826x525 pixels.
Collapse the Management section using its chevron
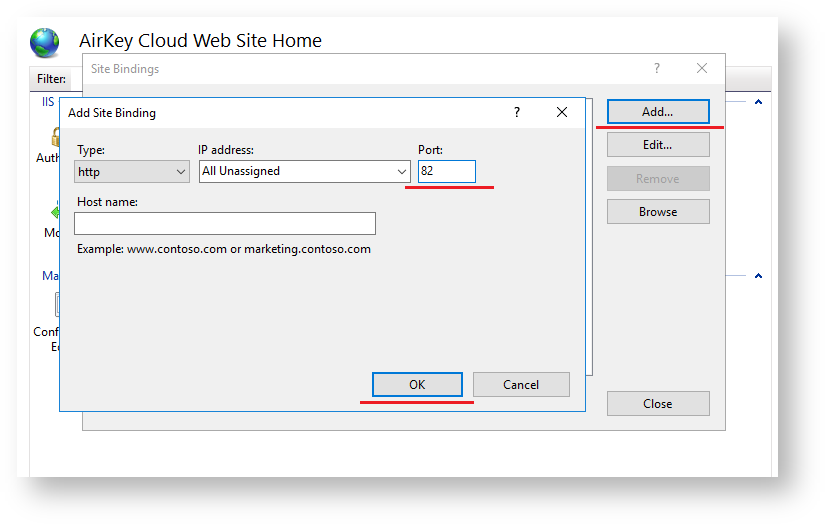758,276
